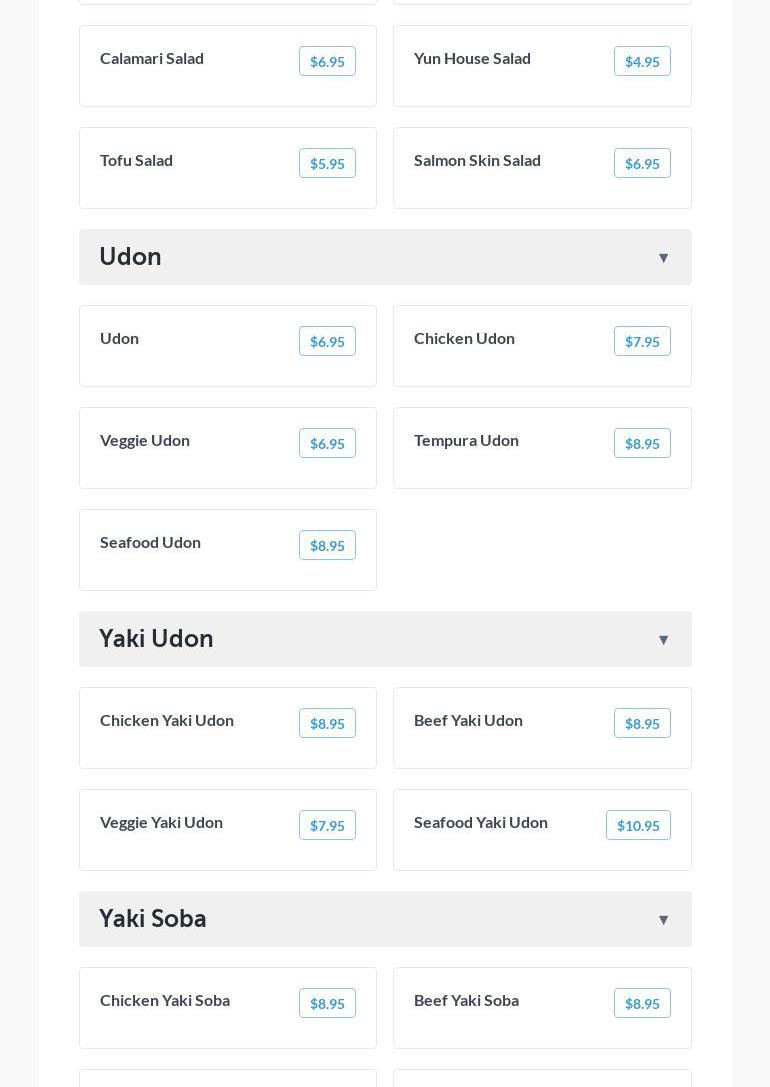Image resolution: width=770 pixels, height=1087 pixels.
Task: Open the Chicken Yaki Udon item name
Action: pyautogui.click(x=167, y=721)
